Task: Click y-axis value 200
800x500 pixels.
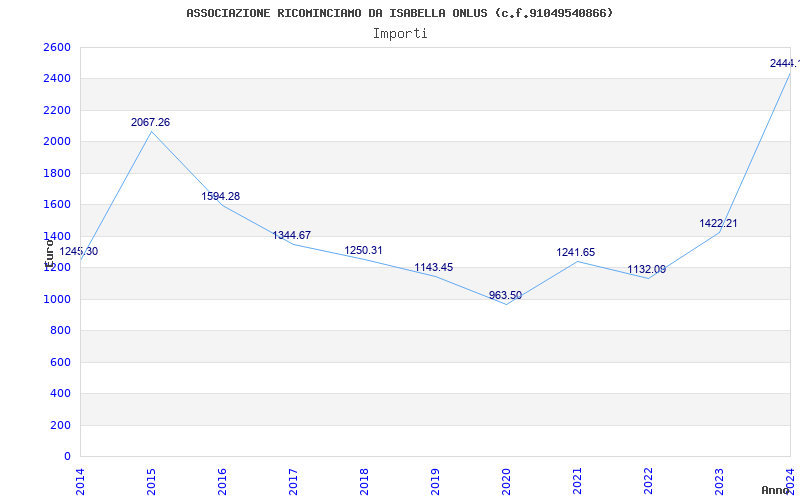Action: [x=60, y=425]
